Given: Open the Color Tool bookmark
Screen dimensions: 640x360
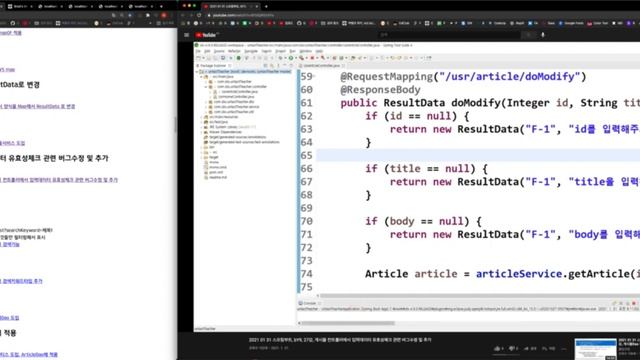Looking at the screenshot, I should pyautogui.click(x=598, y=23).
